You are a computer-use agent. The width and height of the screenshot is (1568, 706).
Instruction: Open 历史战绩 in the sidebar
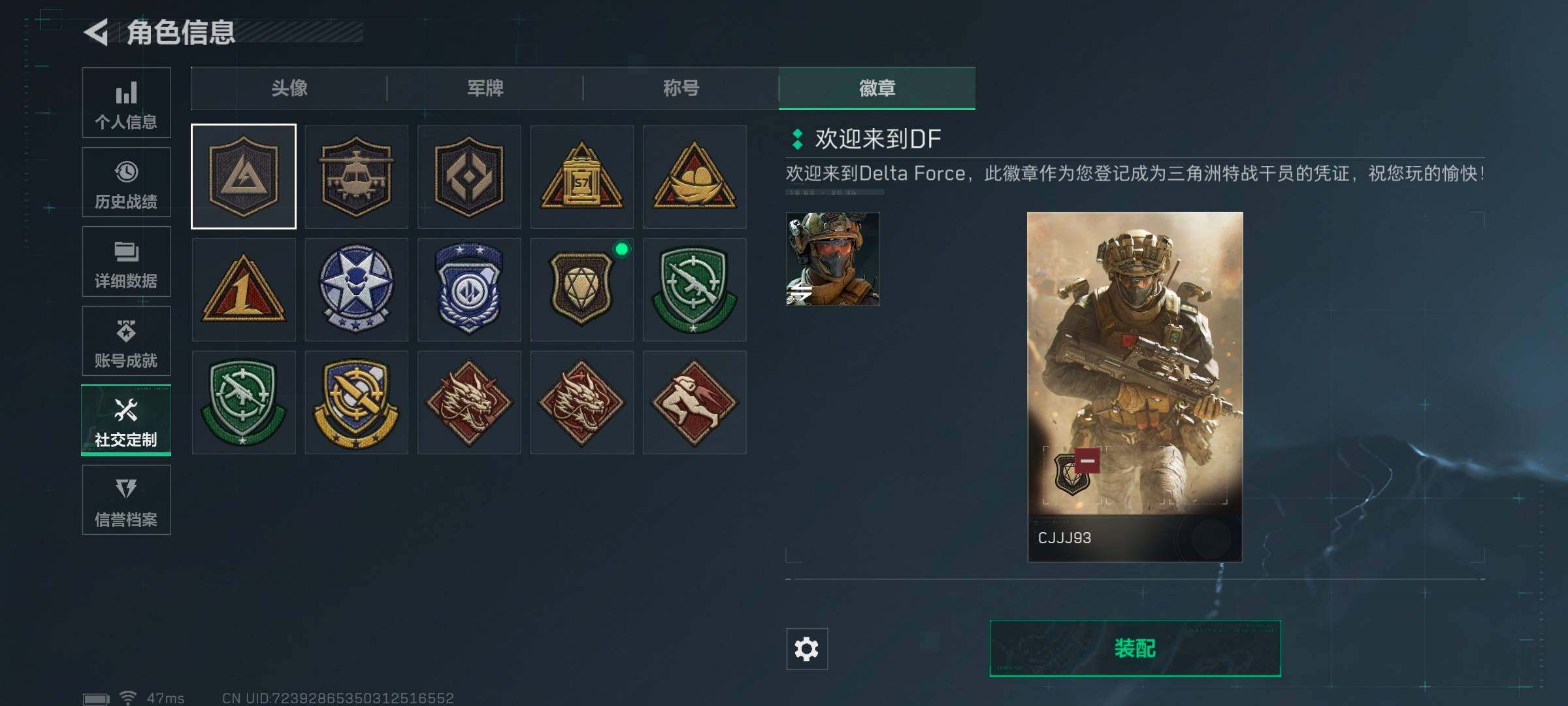tap(126, 182)
